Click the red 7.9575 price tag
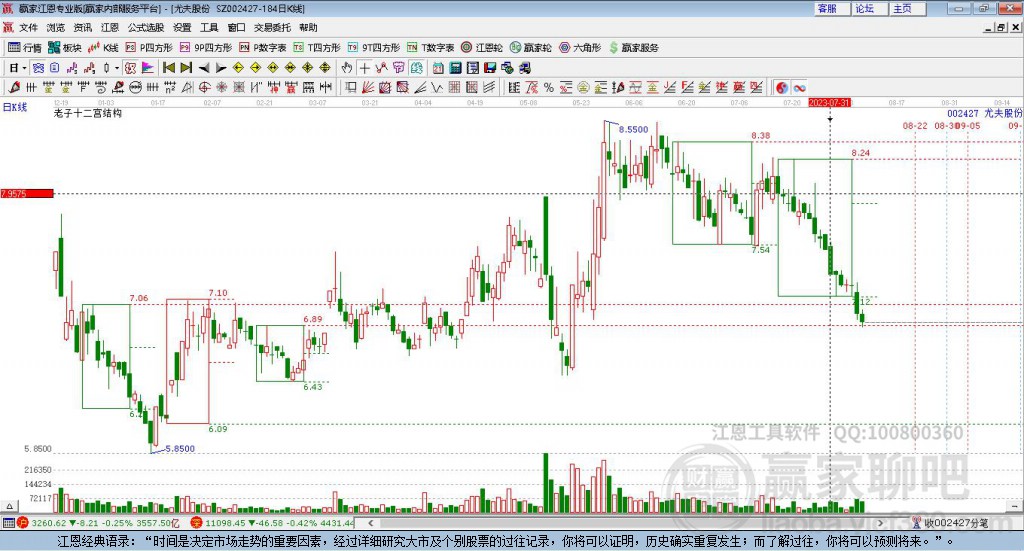 click(x=27, y=193)
